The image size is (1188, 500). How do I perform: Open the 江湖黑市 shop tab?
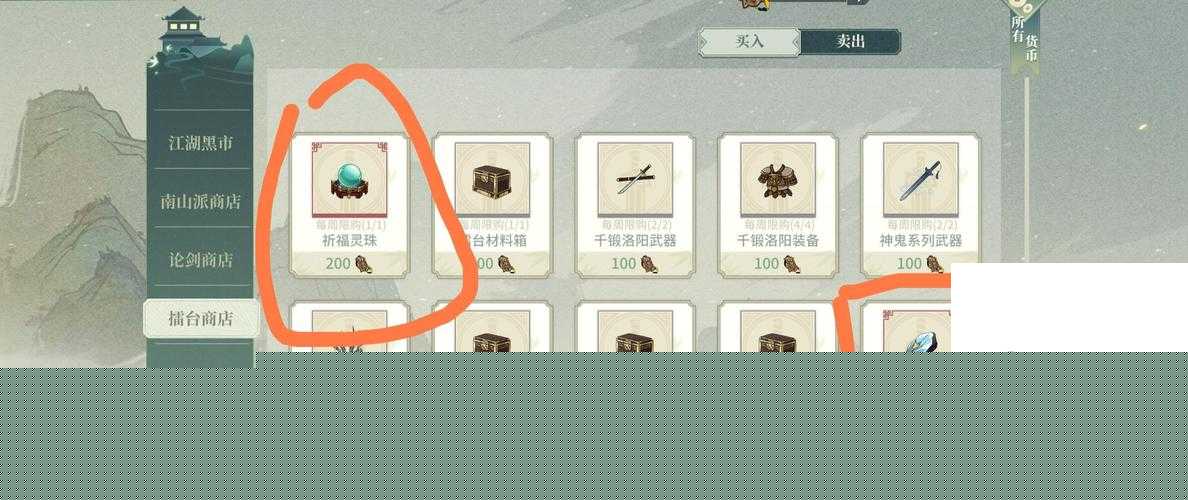coord(201,143)
